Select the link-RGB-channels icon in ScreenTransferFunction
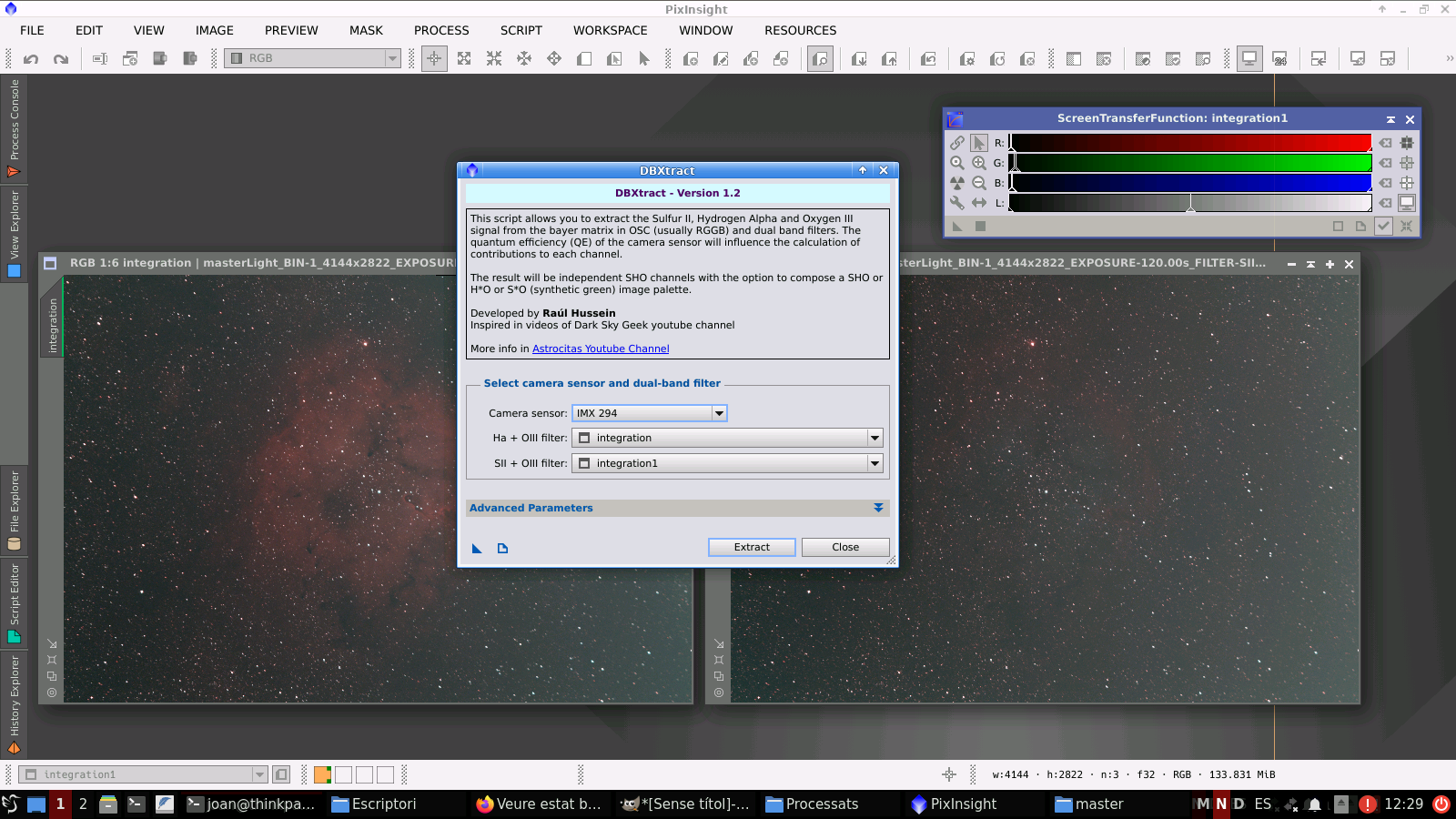Viewport: 1456px width, 819px height. 956,143
